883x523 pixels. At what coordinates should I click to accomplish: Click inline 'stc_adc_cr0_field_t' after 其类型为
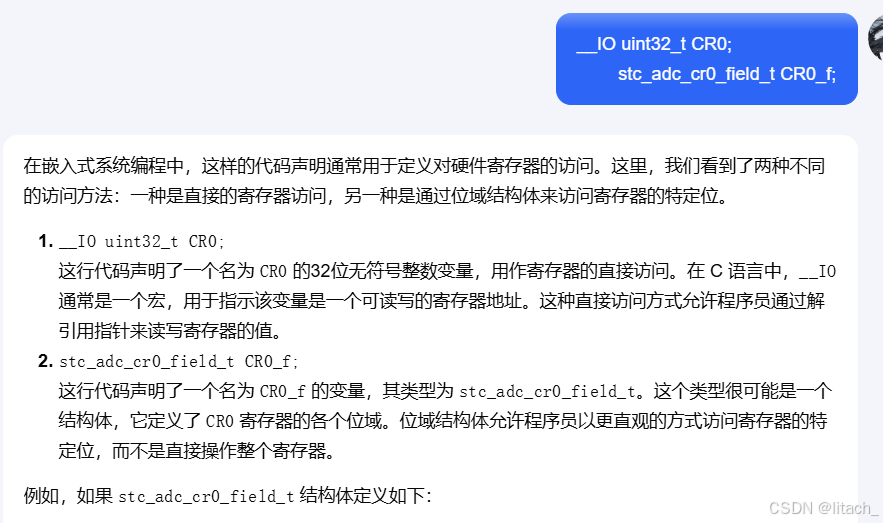pos(547,391)
